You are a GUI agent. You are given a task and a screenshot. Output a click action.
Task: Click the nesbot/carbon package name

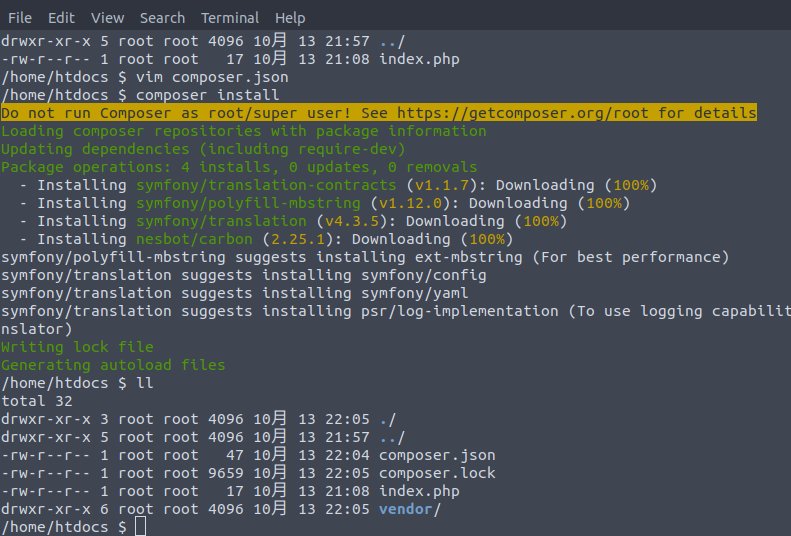coord(194,239)
